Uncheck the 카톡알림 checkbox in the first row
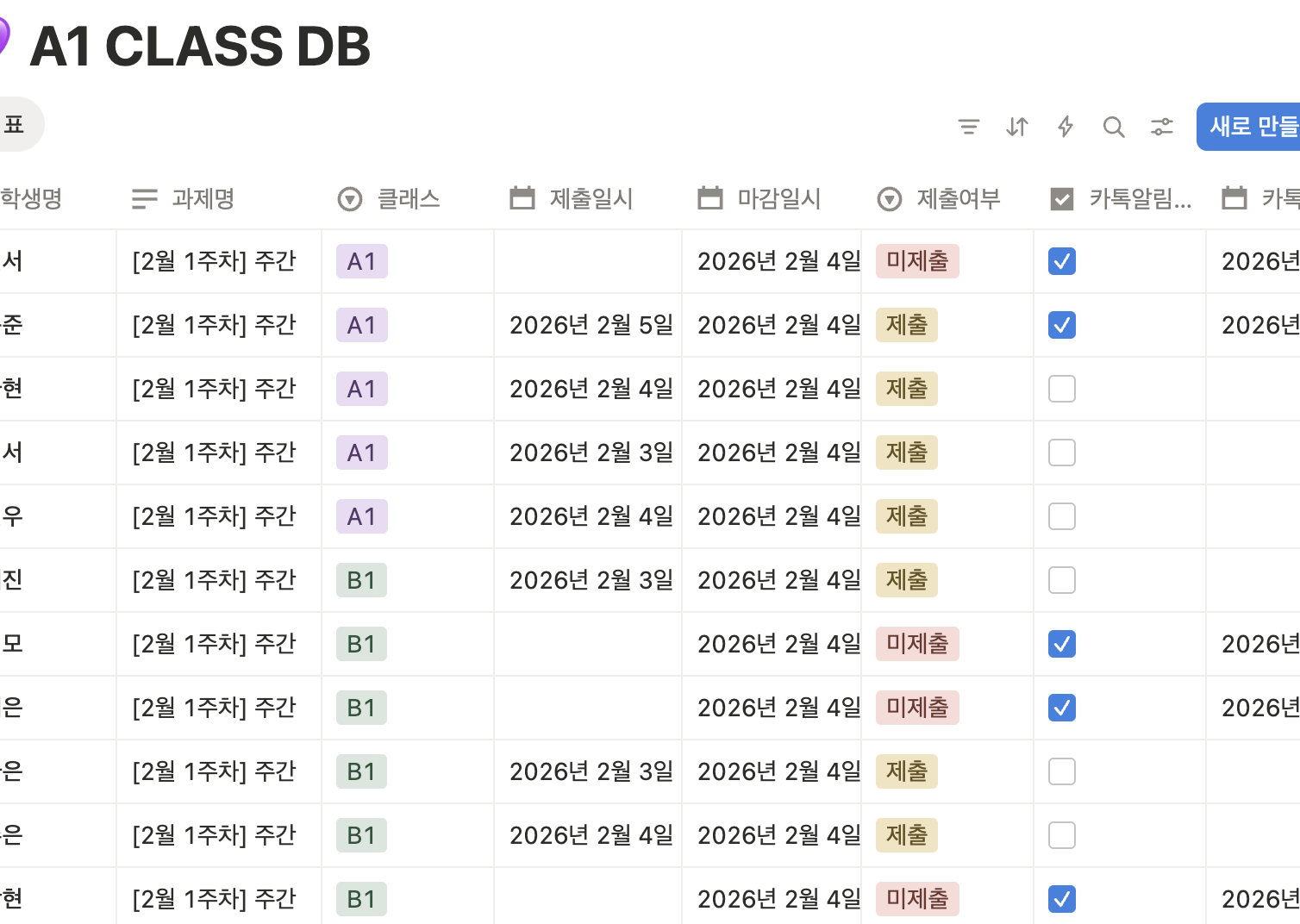1300x924 pixels. tap(1062, 261)
